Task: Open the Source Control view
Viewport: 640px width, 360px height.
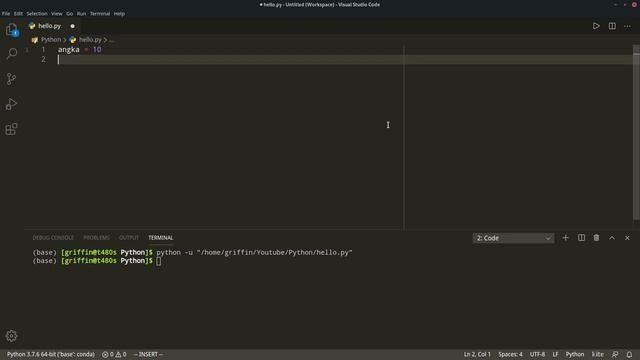Action: [x=11, y=79]
